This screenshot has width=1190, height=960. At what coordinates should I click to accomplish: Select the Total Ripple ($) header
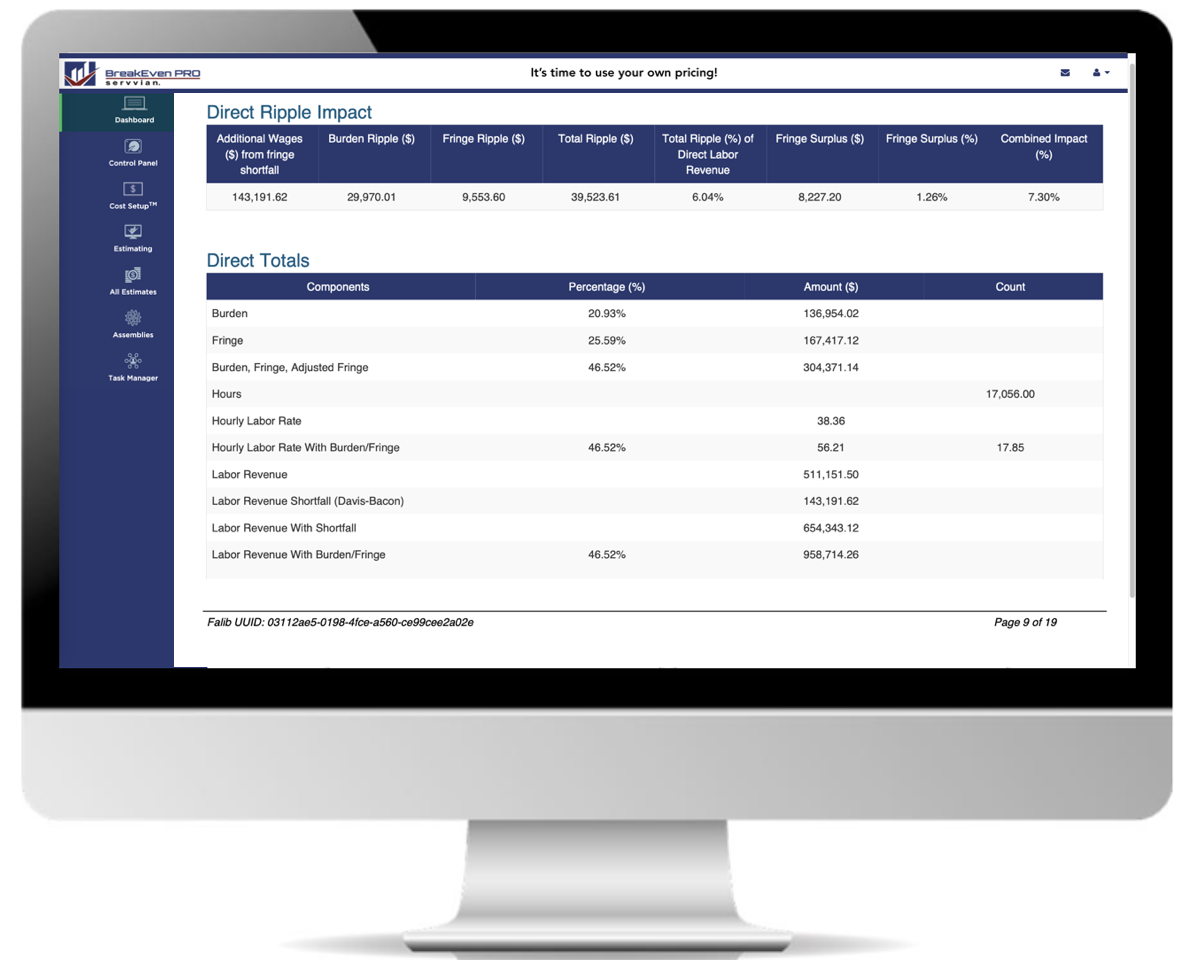point(595,140)
